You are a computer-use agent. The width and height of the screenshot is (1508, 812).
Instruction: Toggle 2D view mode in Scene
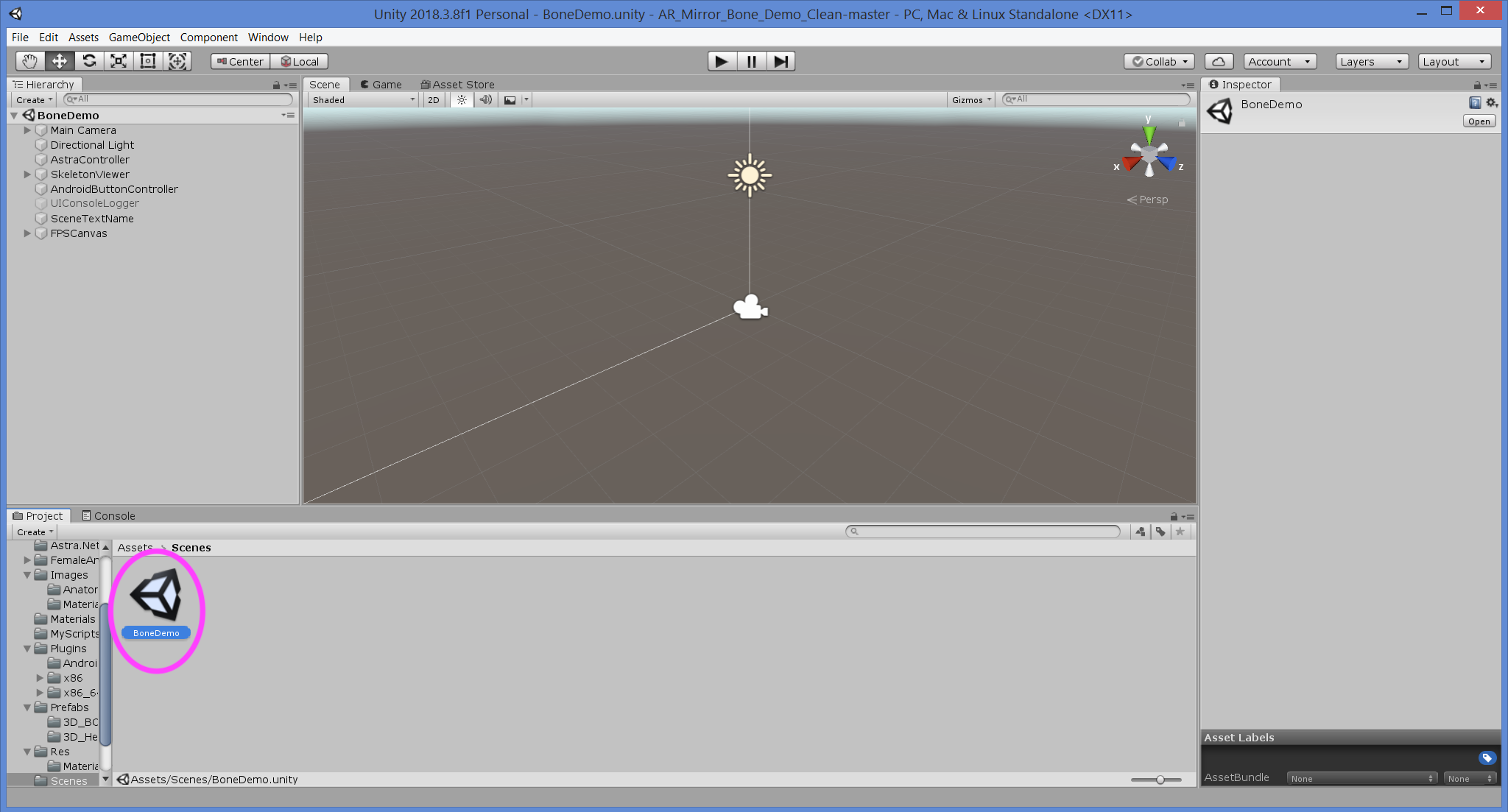[434, 99]
